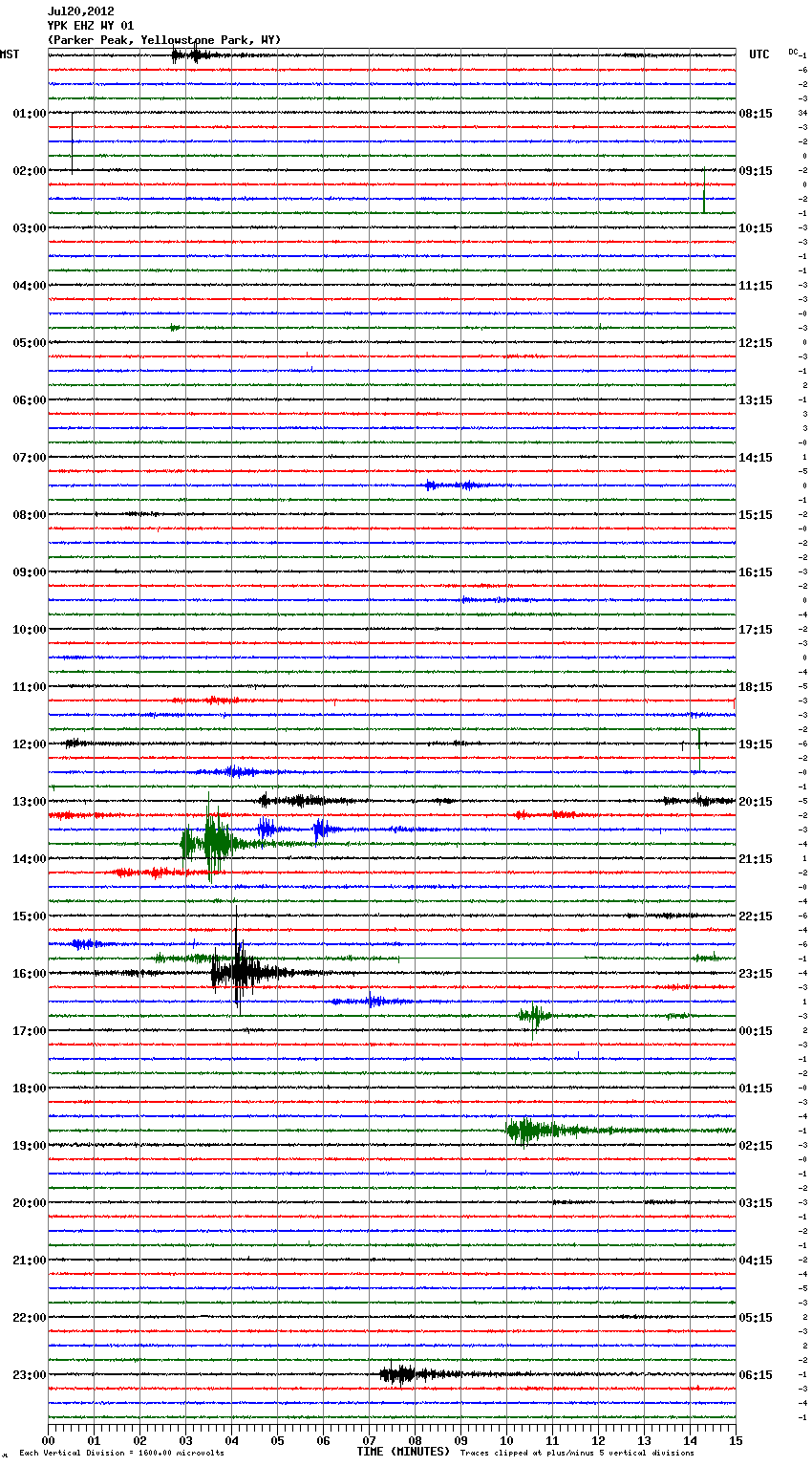The image size is (812, 1466).
Task: Select the 01:00 MST time label
Action: point(30,114)
